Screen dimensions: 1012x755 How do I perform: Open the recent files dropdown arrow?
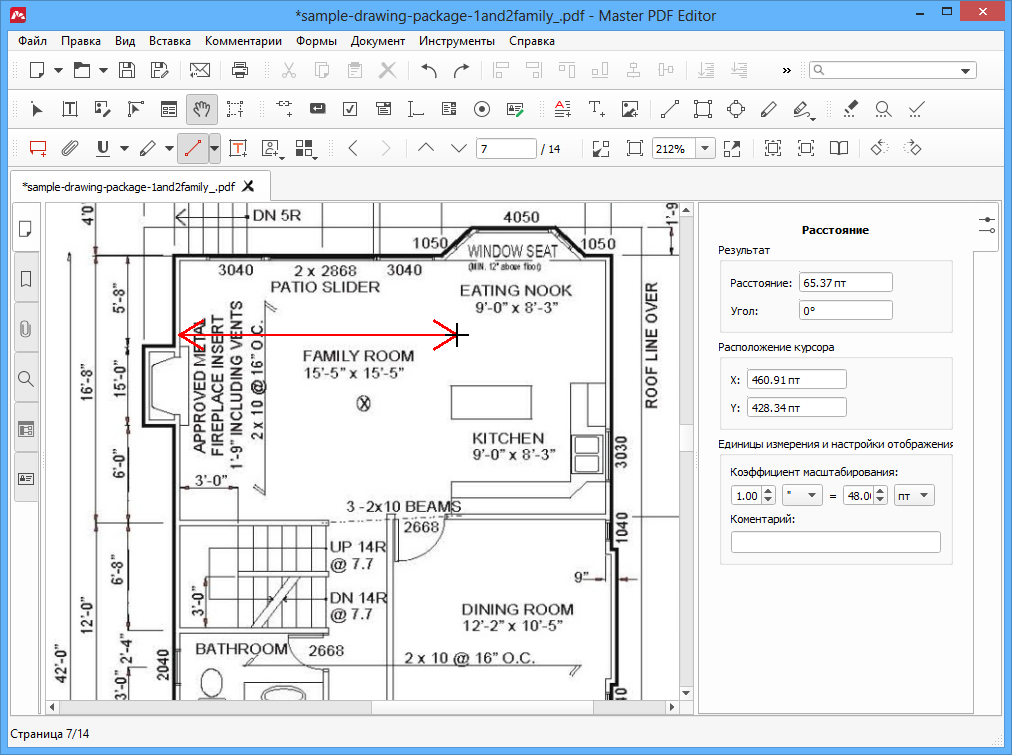click(103, 70)
